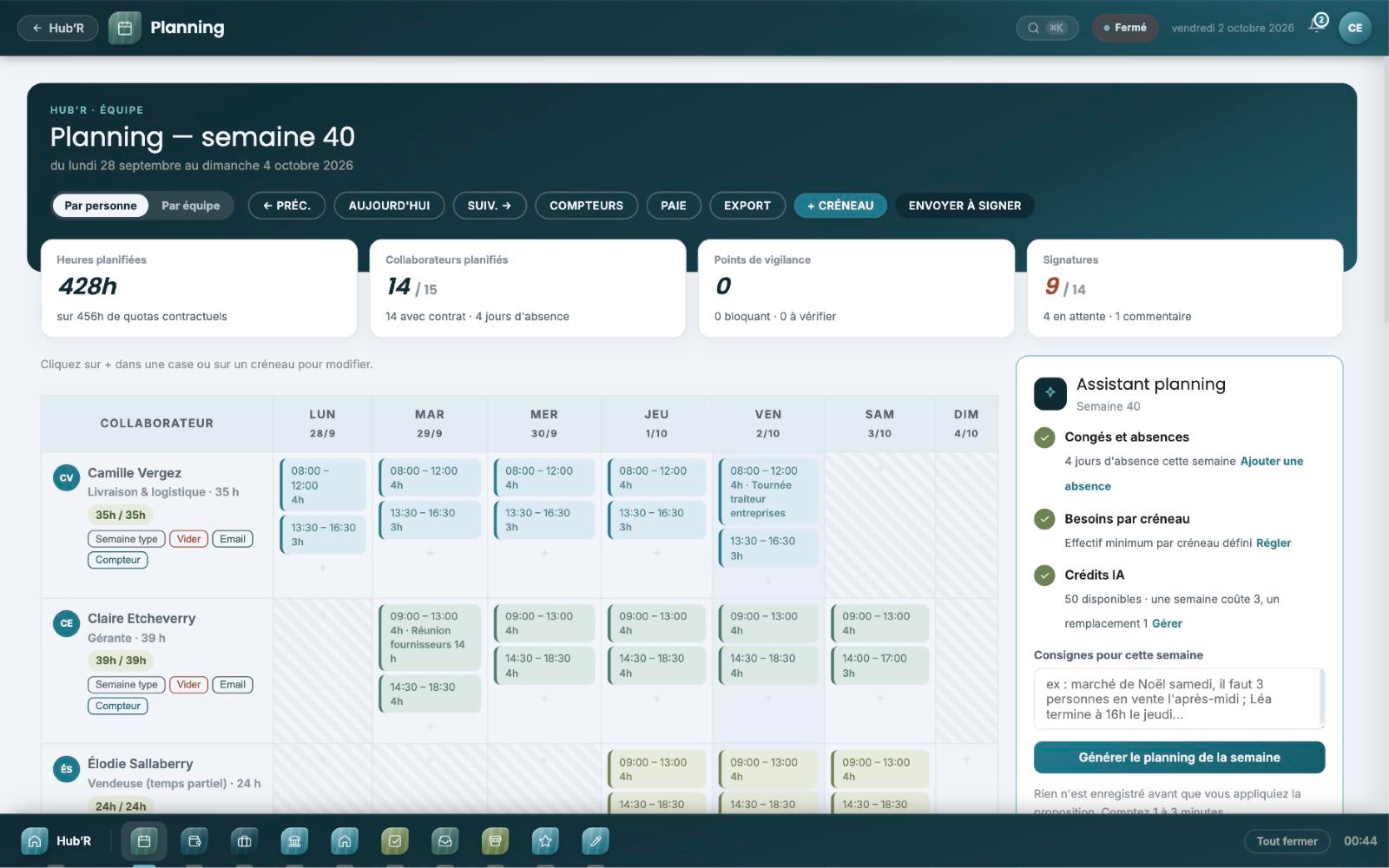1389x868 pixels.
Task: Click the Fermé status pill
Action: coord(1125,28)
